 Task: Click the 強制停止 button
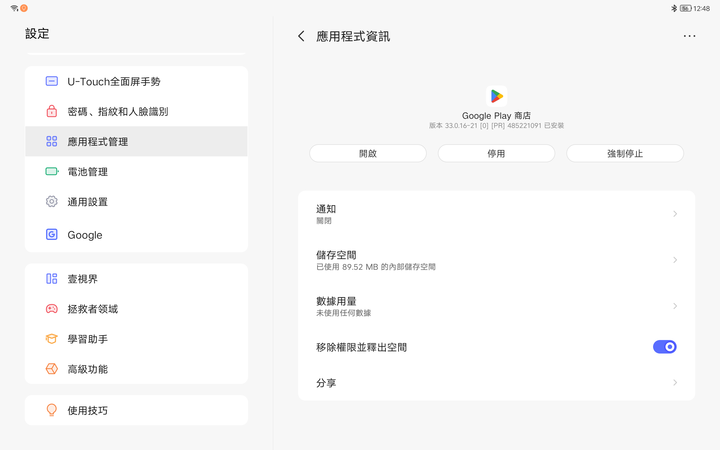625,153
